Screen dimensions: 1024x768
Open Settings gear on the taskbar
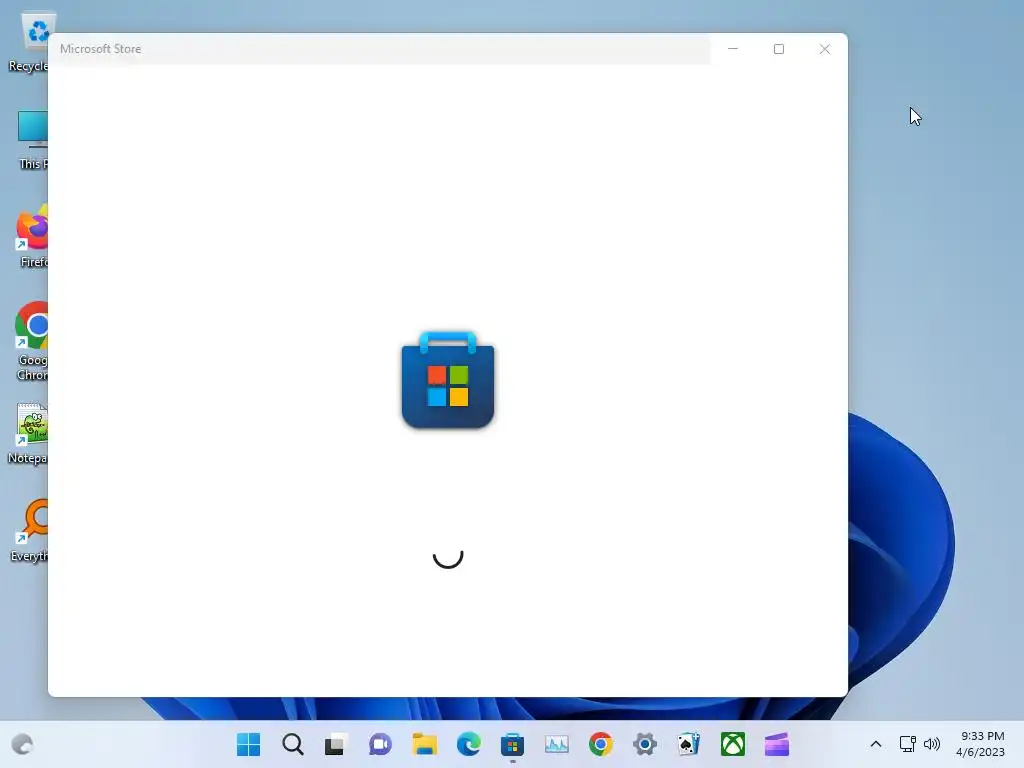tap(645, 744)
